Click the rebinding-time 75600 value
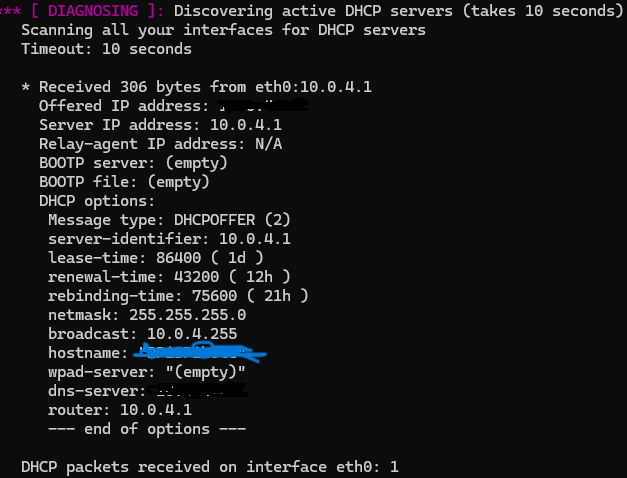Screen dimensions: 627x478 coord(214,296)
